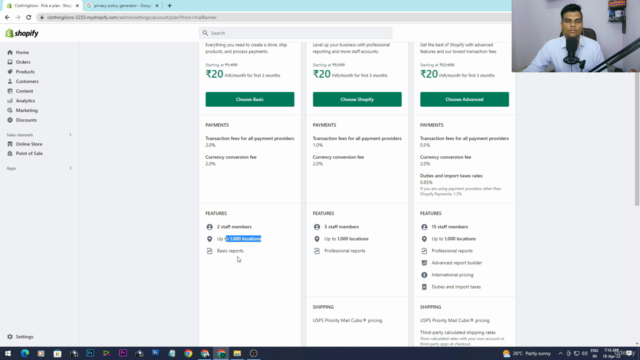The width and height of the screenshot is (640, 360).
Task: Click the staff icon beside 2 staff members
Action: 209,227
